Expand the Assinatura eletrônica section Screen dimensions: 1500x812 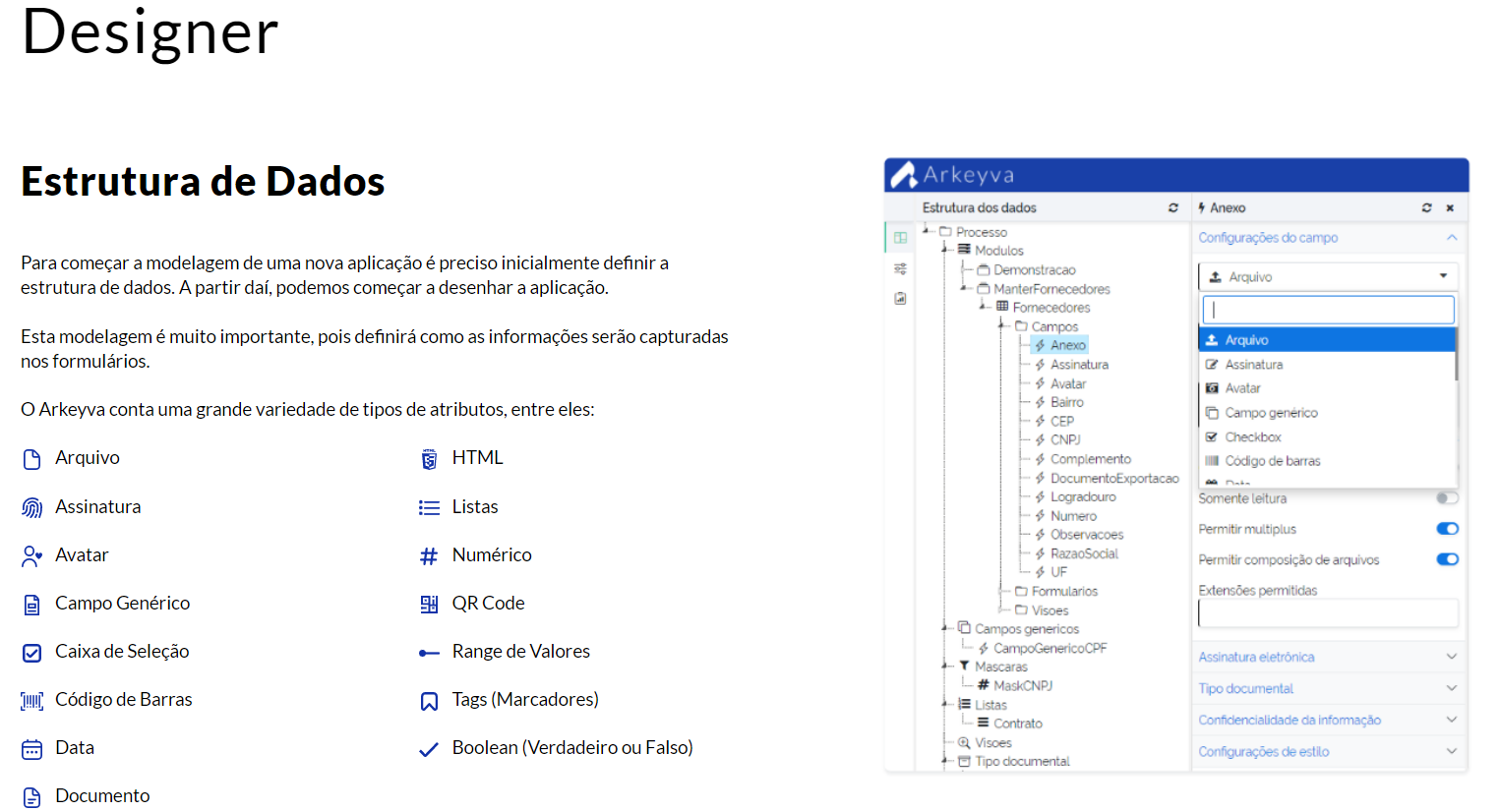point(1328,656)
